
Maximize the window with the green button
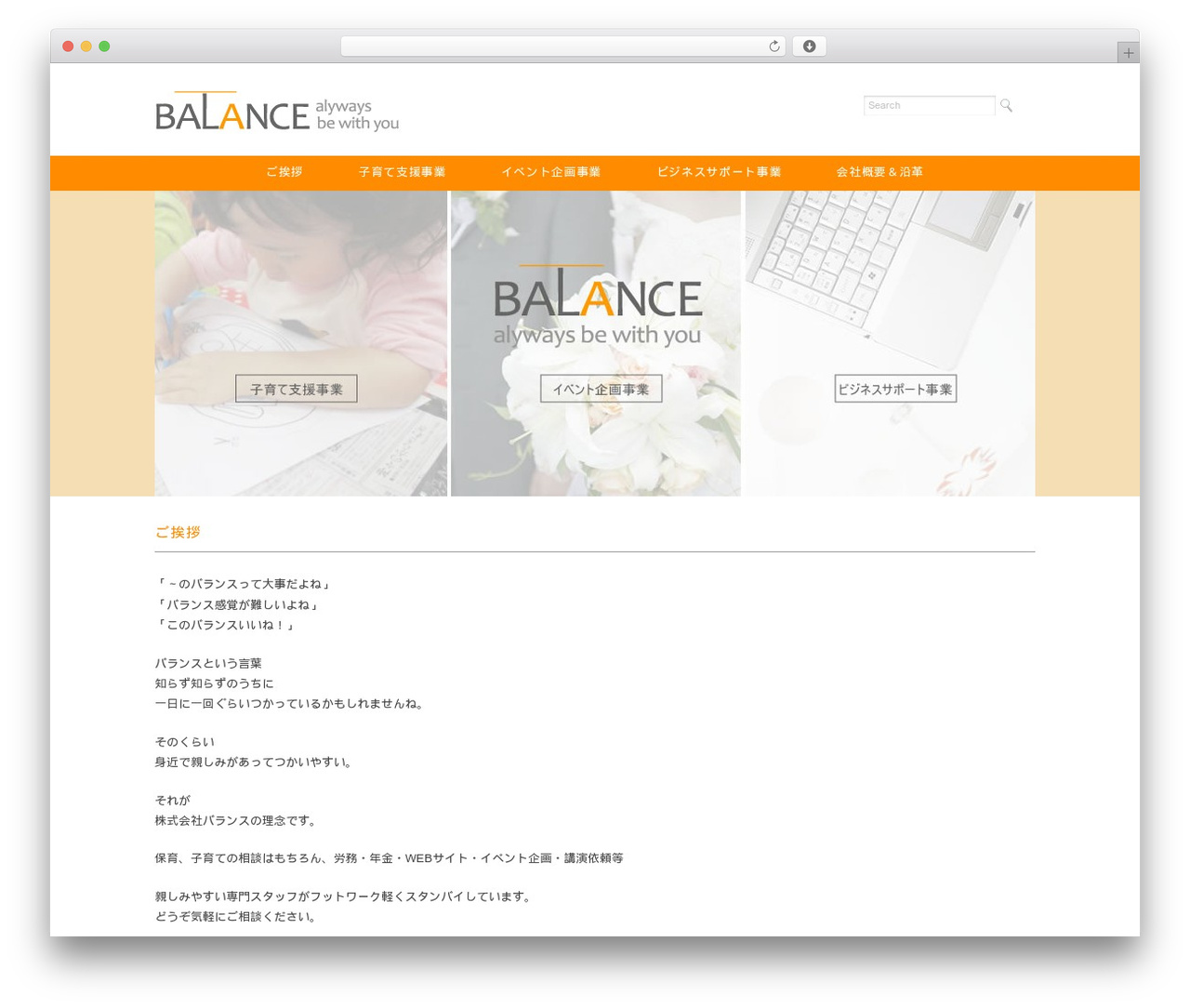tap(104, 46)
